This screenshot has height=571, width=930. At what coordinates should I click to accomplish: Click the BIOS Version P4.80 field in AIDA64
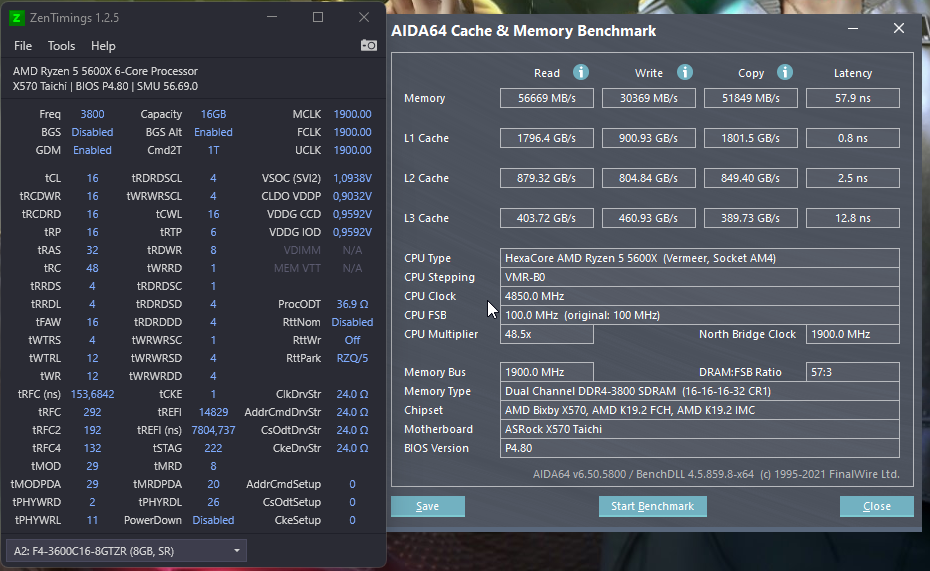click(x=700, y=448)
